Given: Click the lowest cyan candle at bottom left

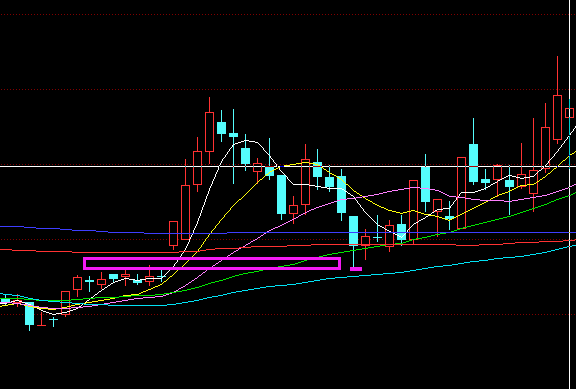Looking at the screenshot, I should 29,313.
